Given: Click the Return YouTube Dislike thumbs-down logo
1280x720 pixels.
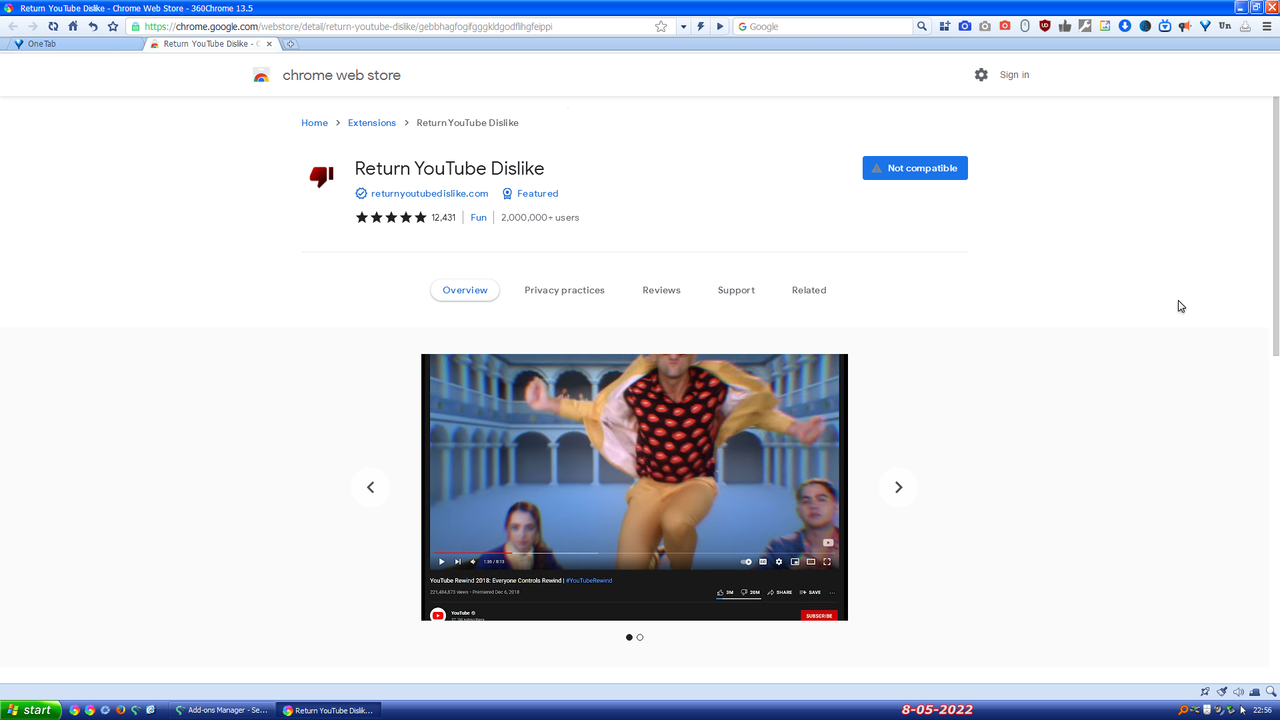Looking at the screenshot, I should coord(321,177).
